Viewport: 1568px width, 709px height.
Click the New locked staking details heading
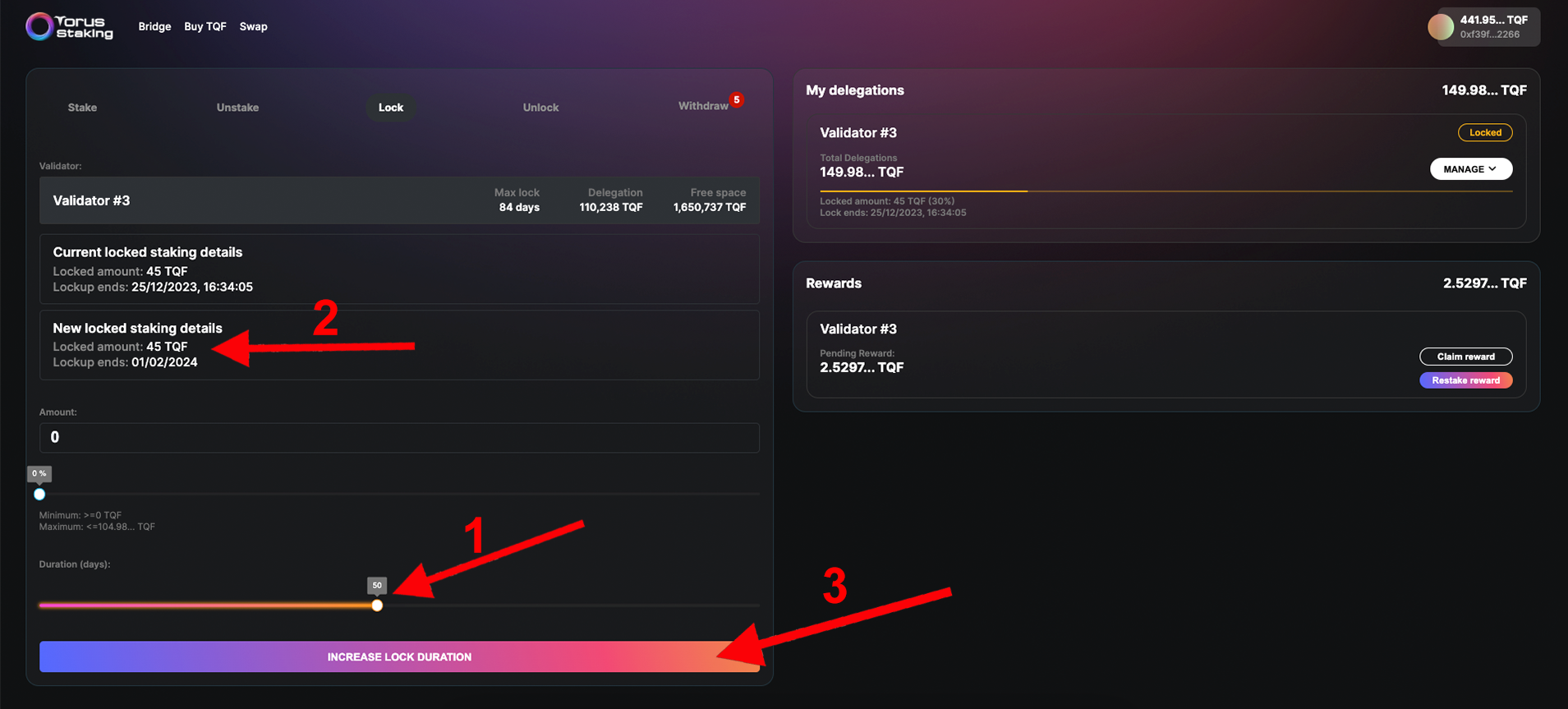pos(138,328)
